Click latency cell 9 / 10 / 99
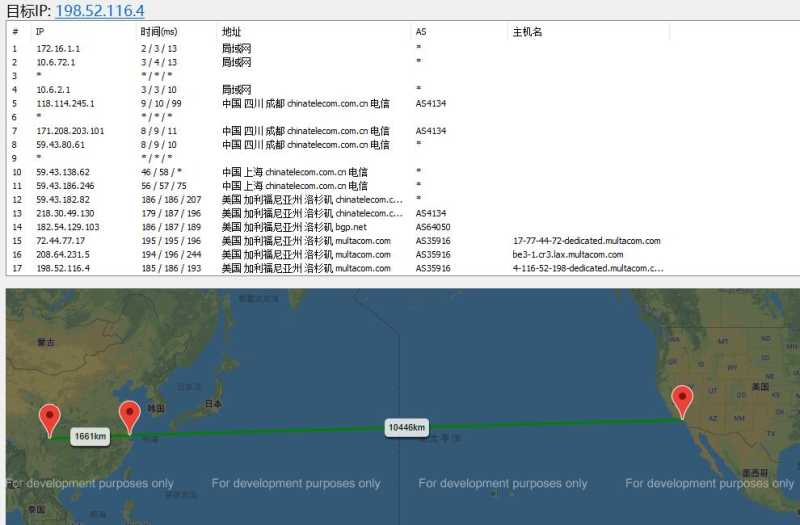Viewport: 800px width, 525px height. 161,104
